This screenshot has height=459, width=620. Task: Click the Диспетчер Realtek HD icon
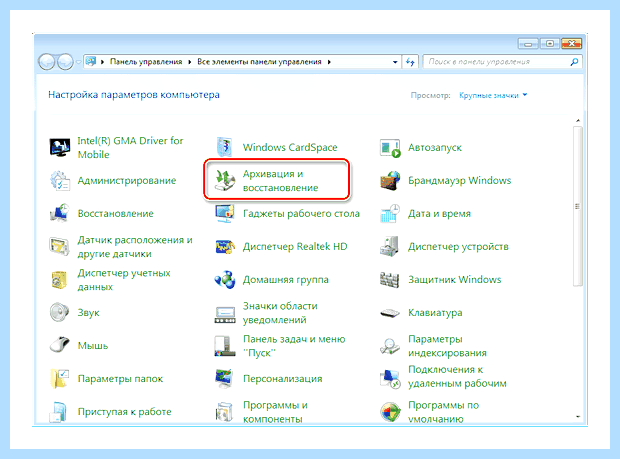point(225,247)
